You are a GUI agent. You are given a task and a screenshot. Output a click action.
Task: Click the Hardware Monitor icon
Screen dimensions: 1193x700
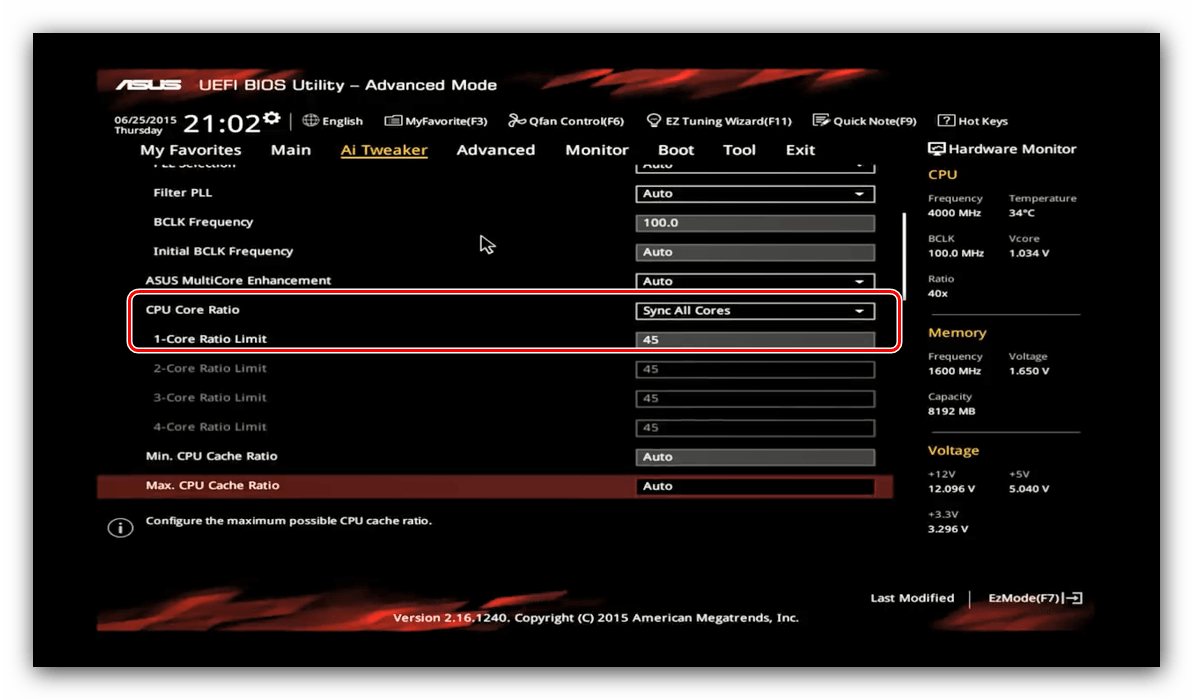click(x=937, y=149)
